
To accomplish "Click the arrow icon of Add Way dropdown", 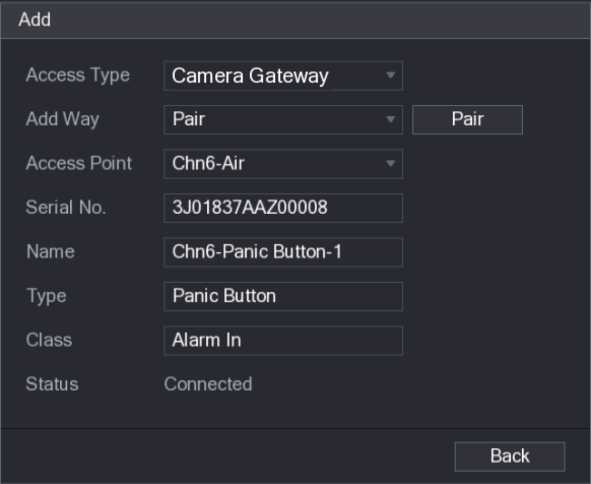I will pos(390,119).
